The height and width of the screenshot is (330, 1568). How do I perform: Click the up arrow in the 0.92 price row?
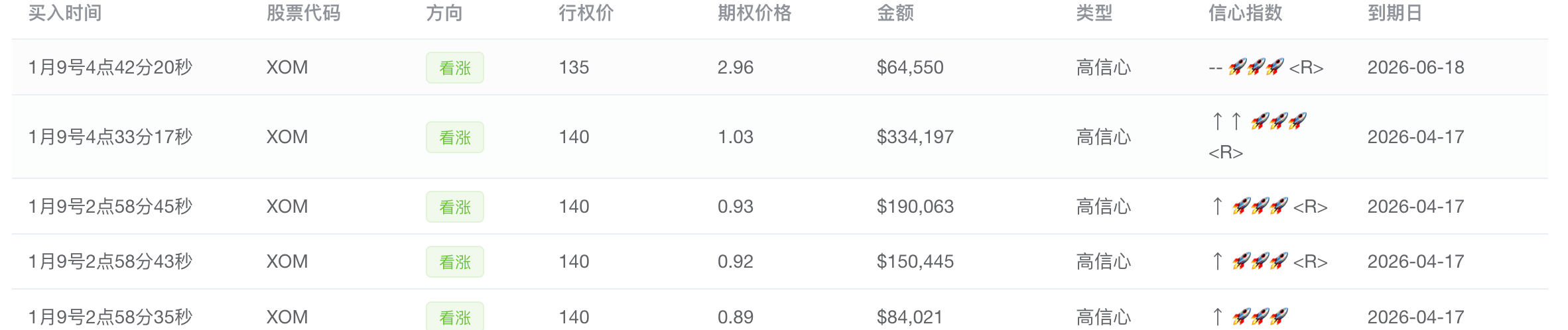[x=1217, y=261]
